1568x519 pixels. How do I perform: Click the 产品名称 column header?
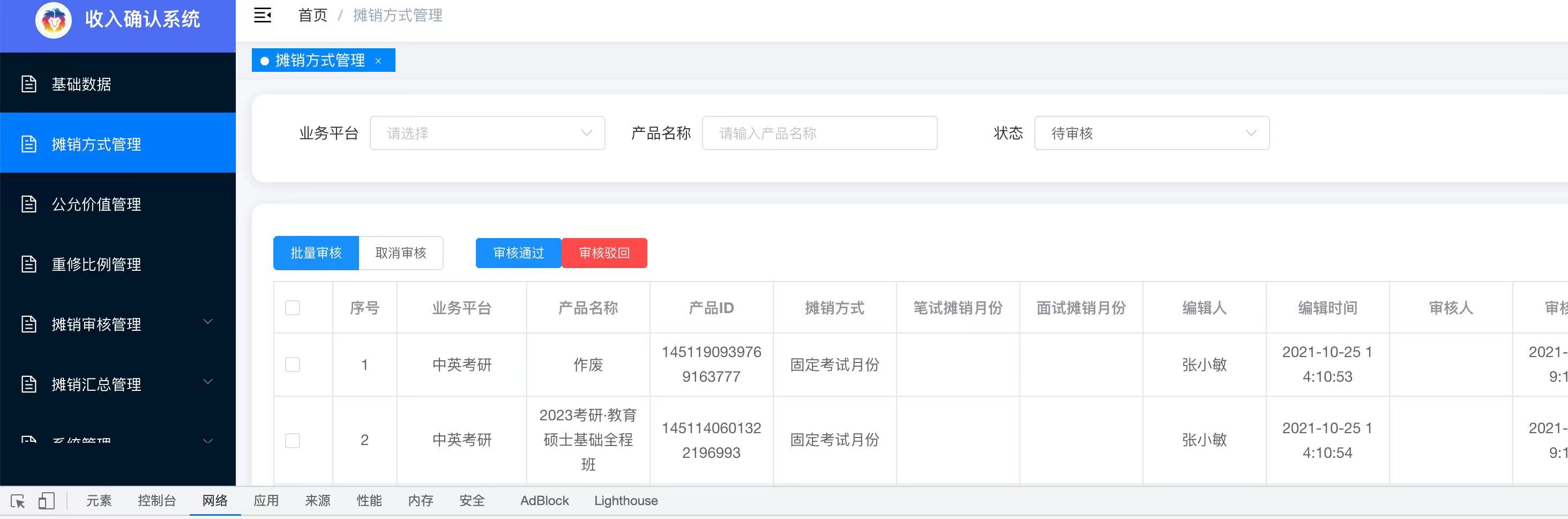coord(588,308)
